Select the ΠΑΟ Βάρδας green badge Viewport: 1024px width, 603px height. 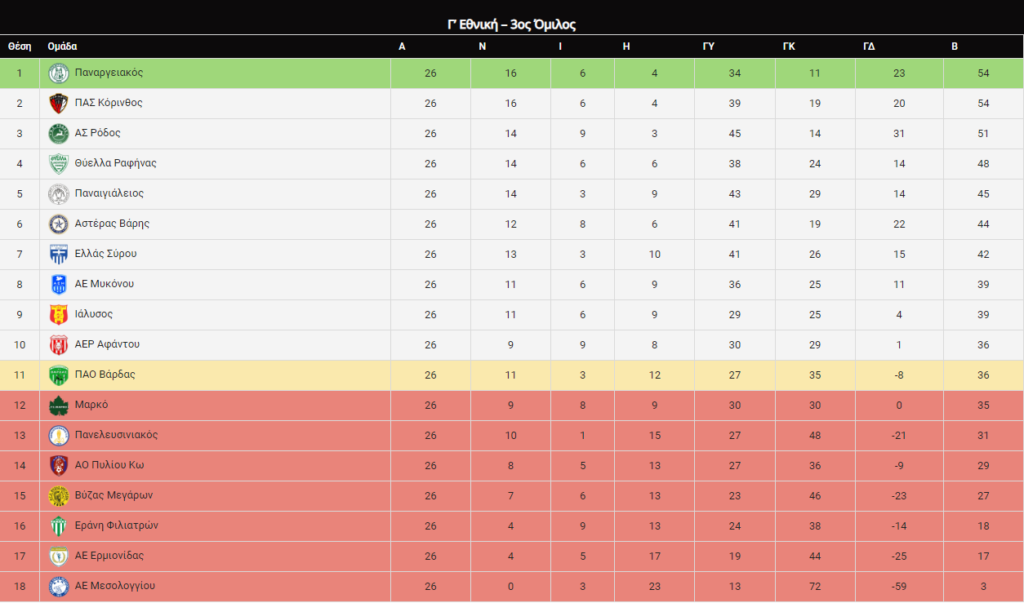(59, 375)
